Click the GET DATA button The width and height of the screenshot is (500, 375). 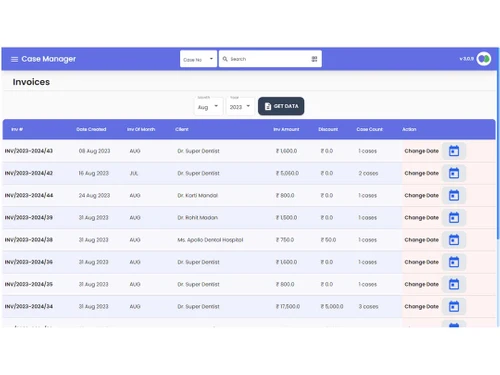coord(281,106)
